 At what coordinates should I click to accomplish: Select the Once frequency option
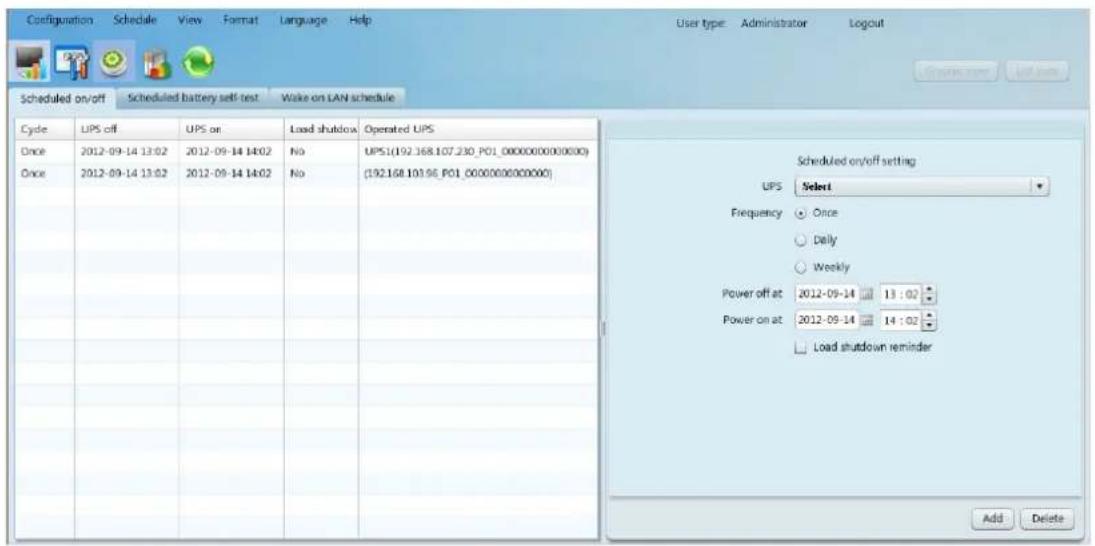[802, 214]
